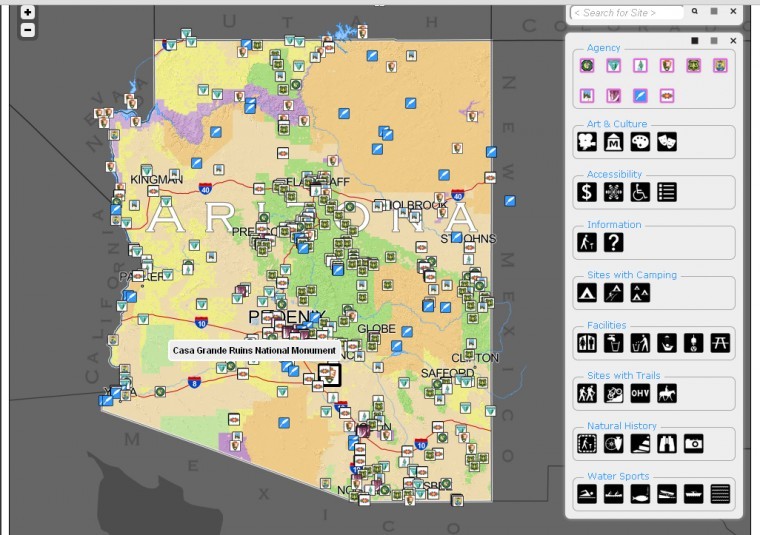Click the Search for Site field
The image size is (760, 535).
coord(627,13)
